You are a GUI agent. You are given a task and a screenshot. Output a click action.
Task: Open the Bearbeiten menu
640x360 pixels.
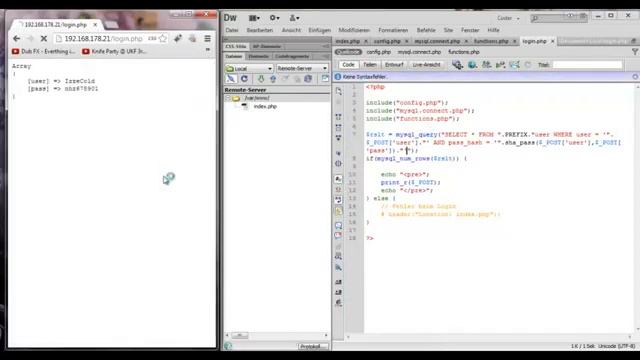click(260, 30)
